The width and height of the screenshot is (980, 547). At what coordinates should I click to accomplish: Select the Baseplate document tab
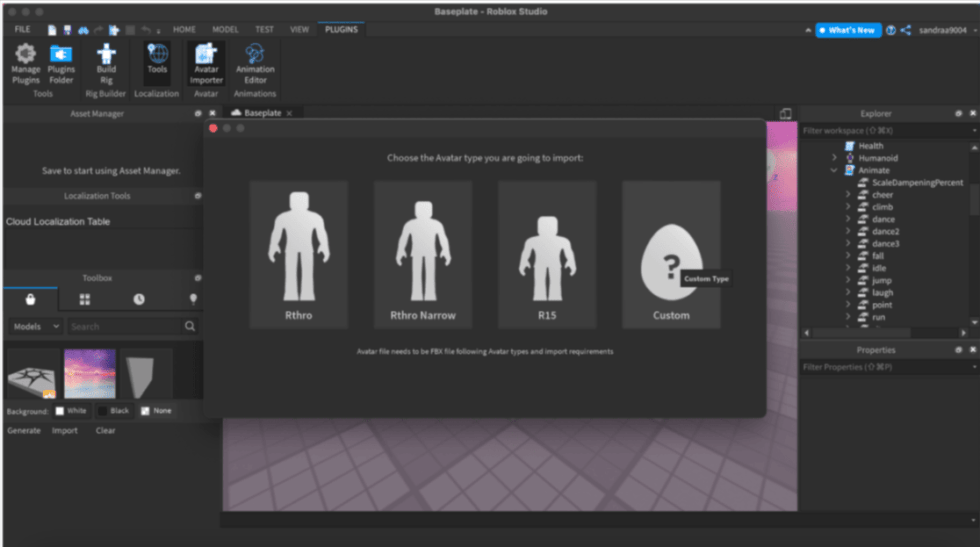click(262, 113)
